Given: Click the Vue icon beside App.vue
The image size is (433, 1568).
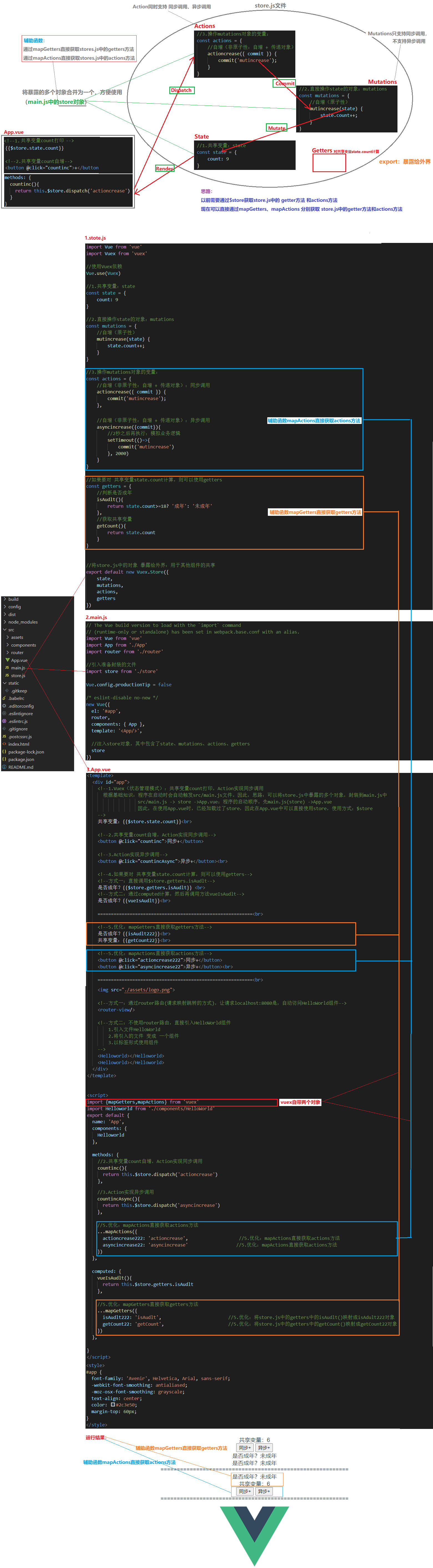Looking at the screenshot, I should point(7,660).
